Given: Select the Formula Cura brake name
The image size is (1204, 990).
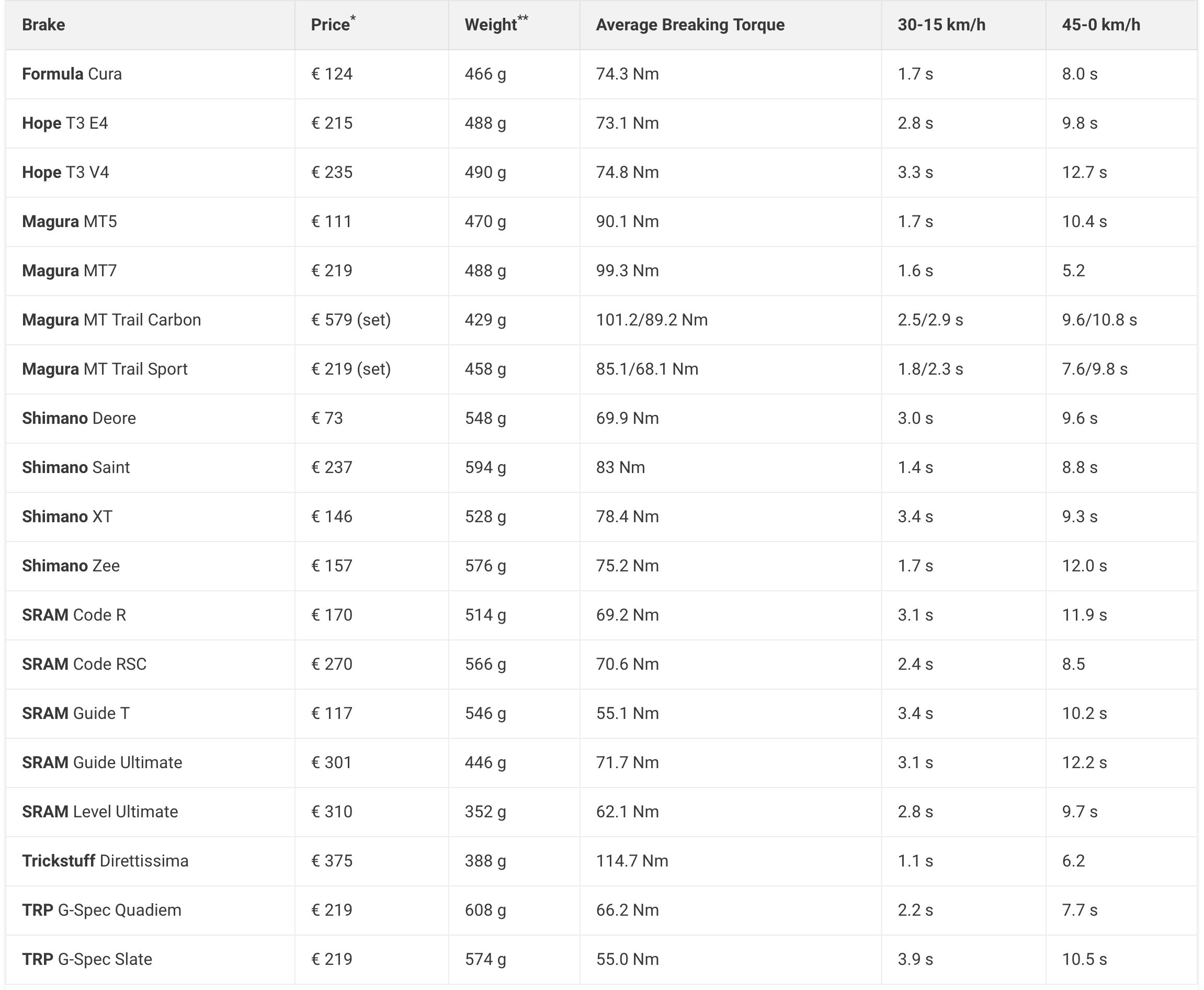Looking at the screenshot, I should click(72, 74).
